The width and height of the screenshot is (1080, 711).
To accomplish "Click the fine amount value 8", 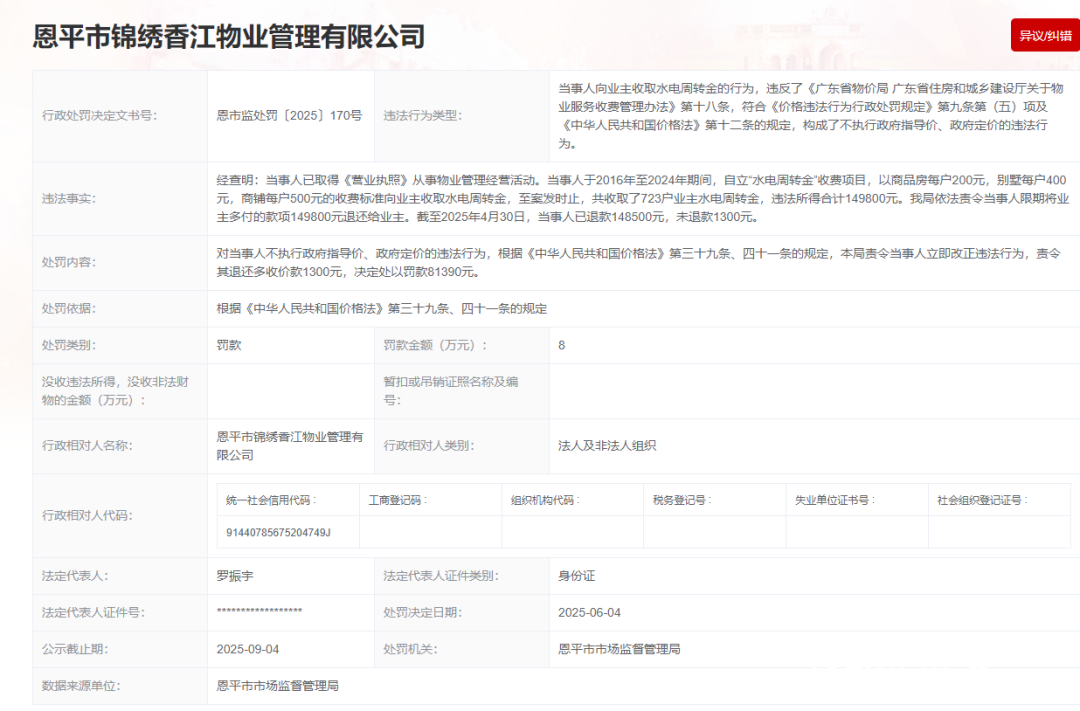I will (x=561, y=345).
